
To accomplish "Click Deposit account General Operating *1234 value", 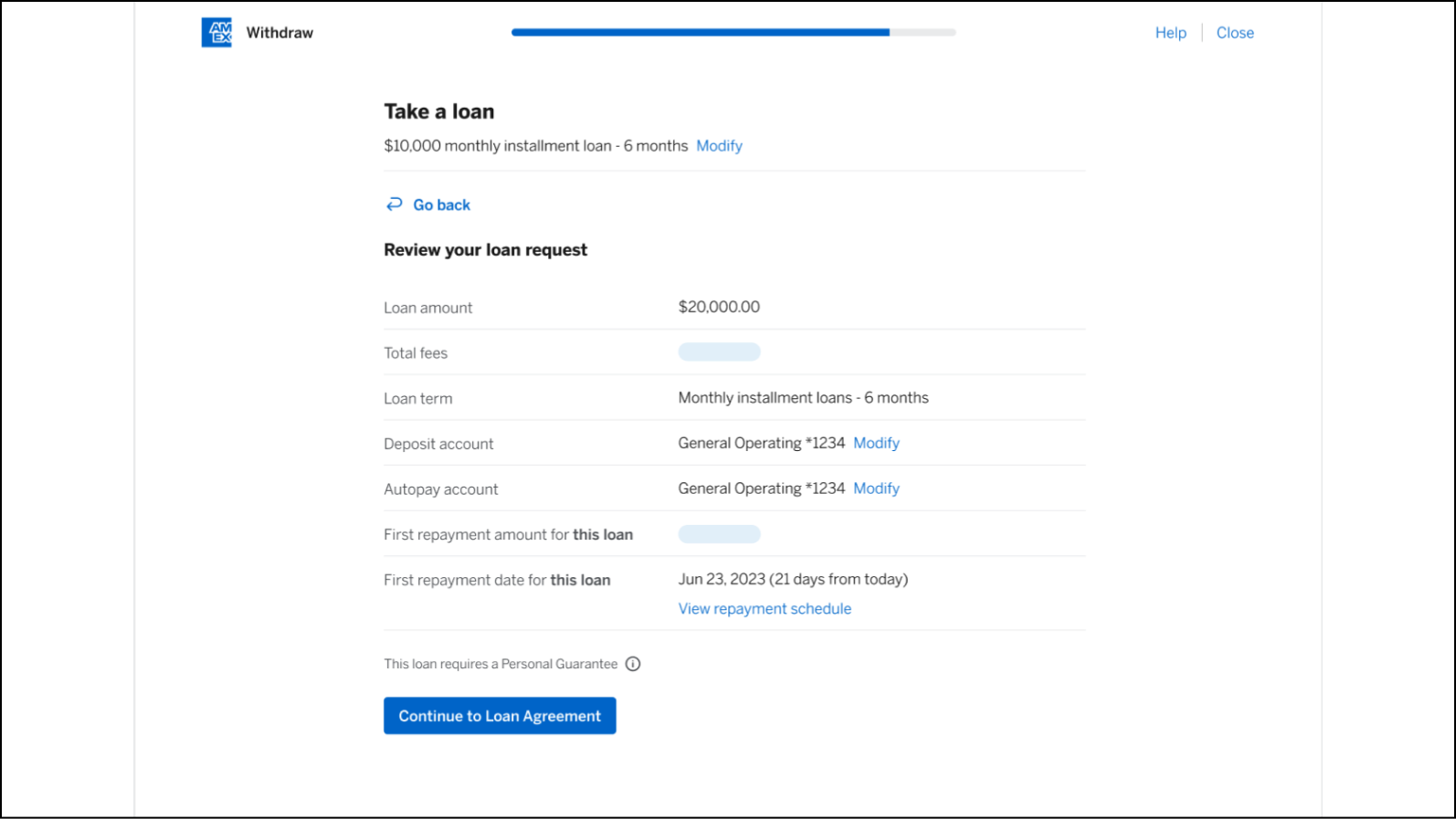I will click(x=761, y=443).
